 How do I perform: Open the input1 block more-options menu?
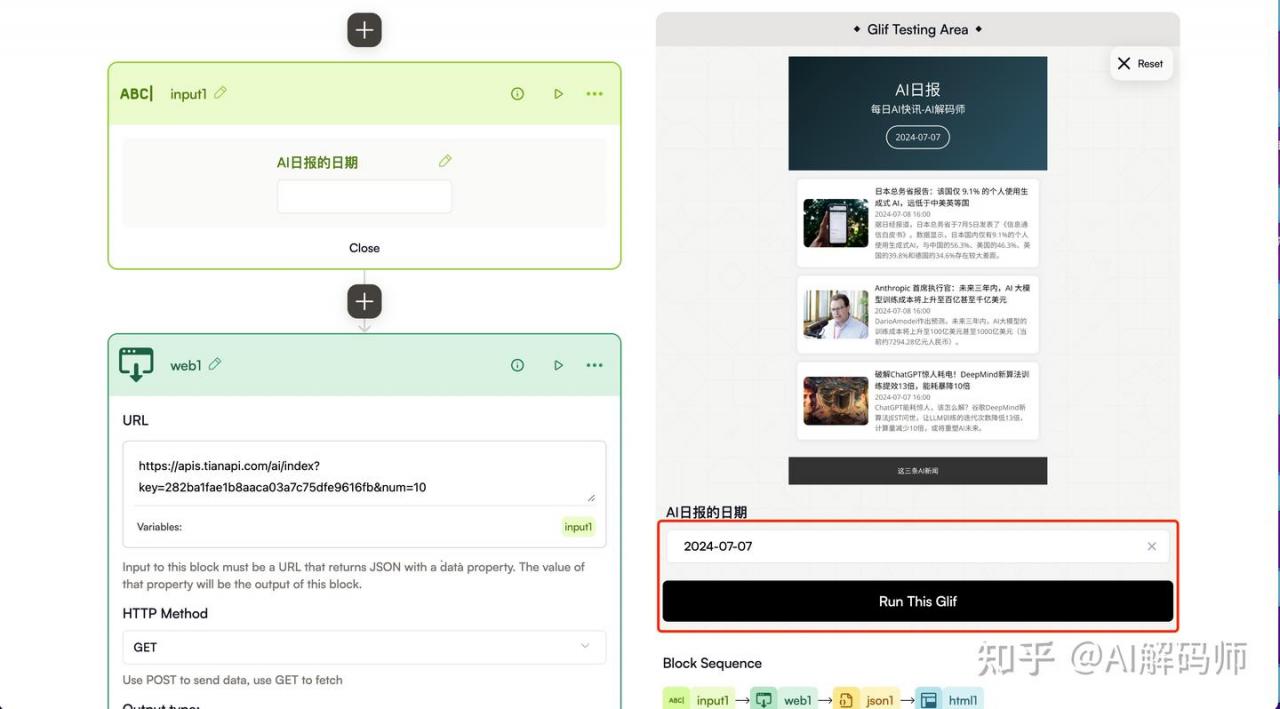tap(595, 94)
